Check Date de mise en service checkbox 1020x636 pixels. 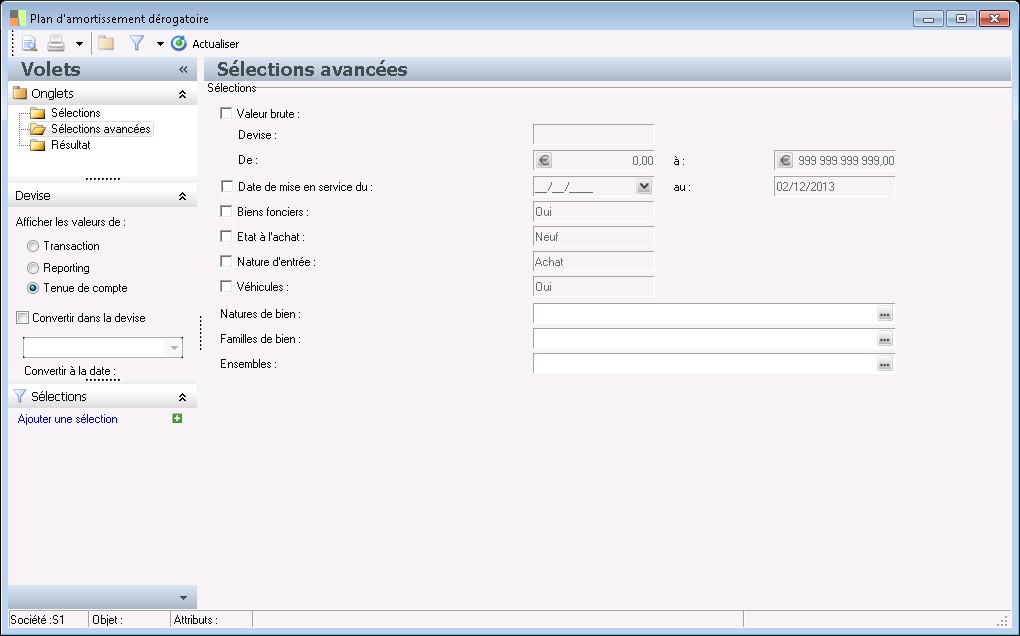point(226,187)
